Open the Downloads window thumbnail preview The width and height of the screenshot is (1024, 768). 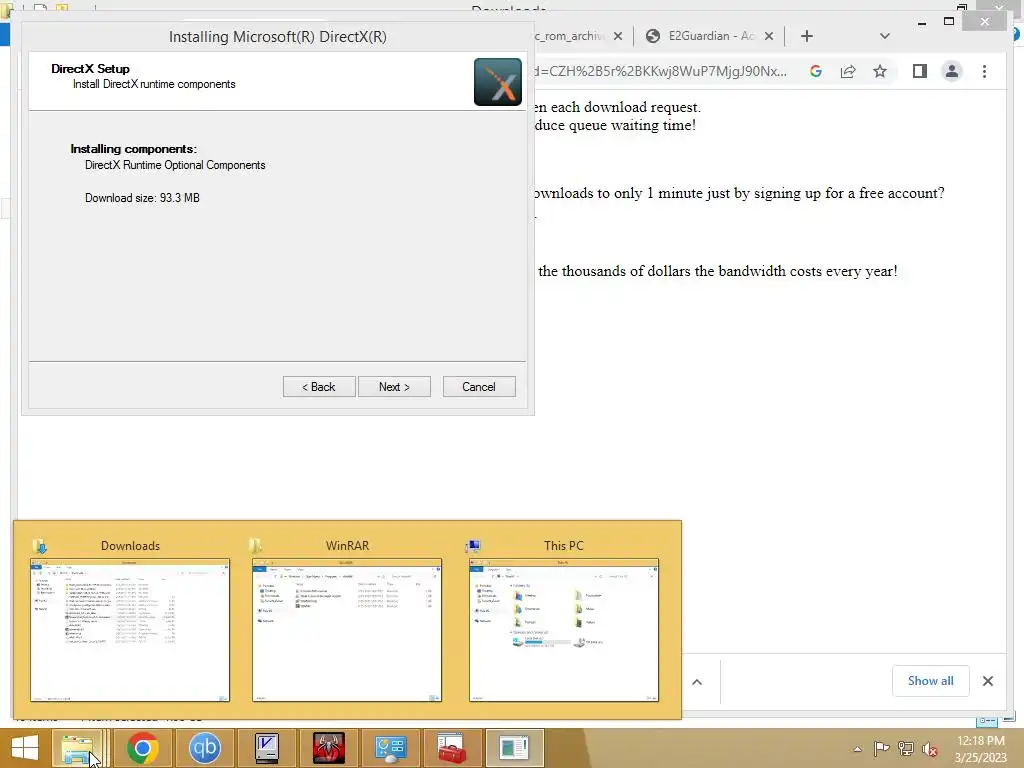tap(130, 630)
